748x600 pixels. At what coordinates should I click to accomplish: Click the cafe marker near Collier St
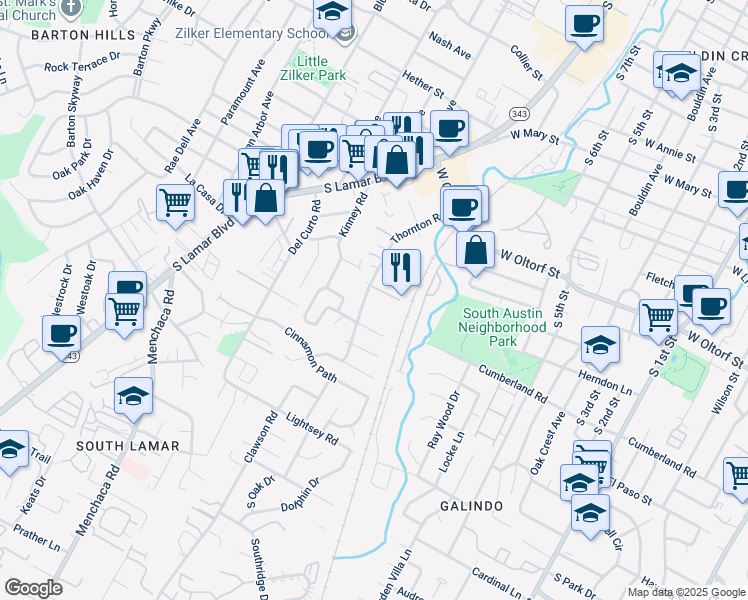coord(584,27)
